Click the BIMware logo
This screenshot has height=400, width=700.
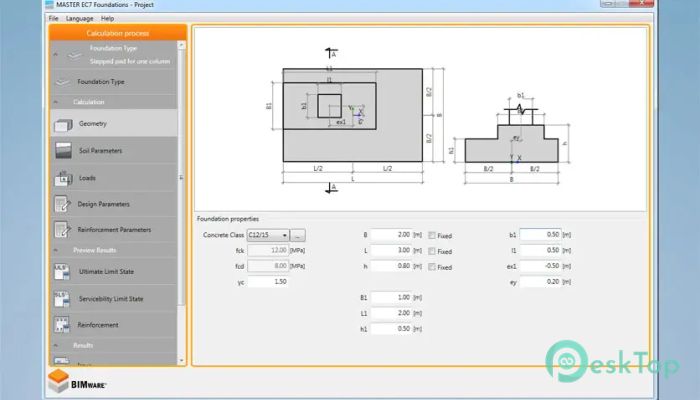[76, 382]
